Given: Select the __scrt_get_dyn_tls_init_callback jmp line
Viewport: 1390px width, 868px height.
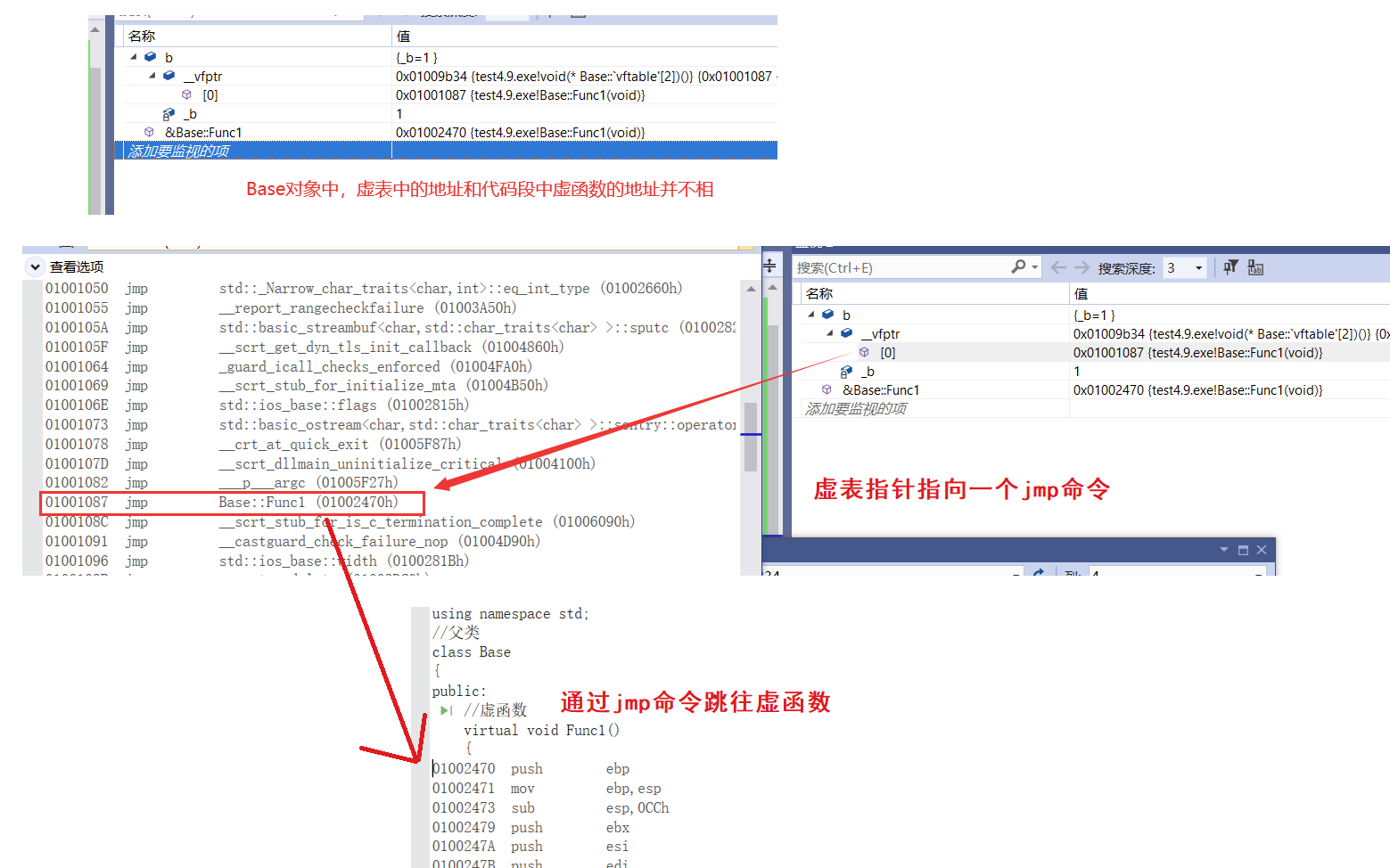Looking at the screenshot, I should pos(305,348).
